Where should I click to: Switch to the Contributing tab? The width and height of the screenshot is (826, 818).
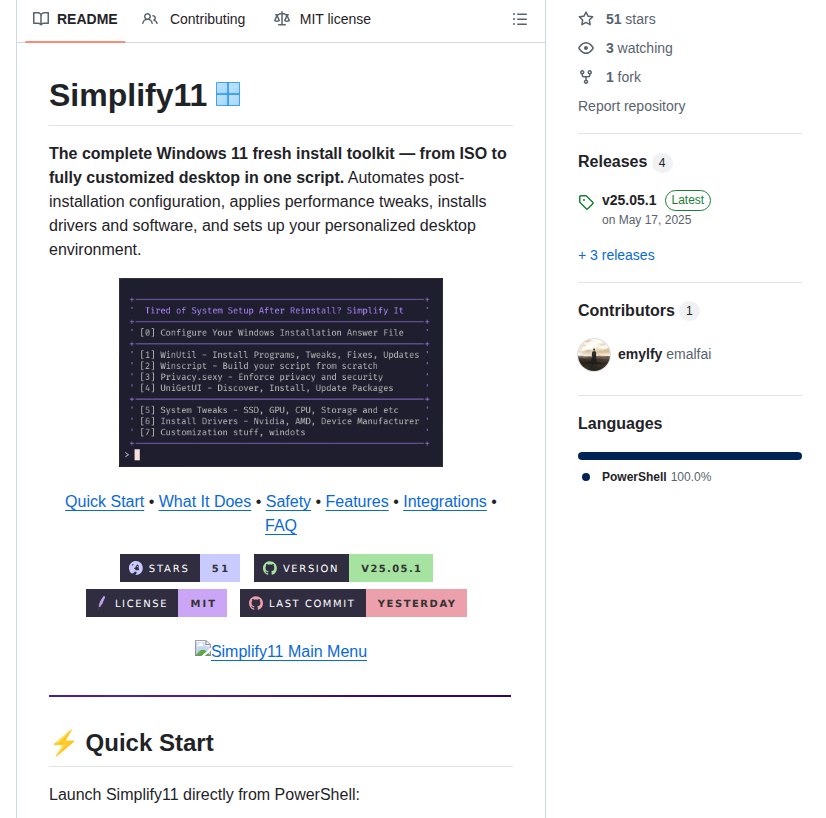coord(207,18)
